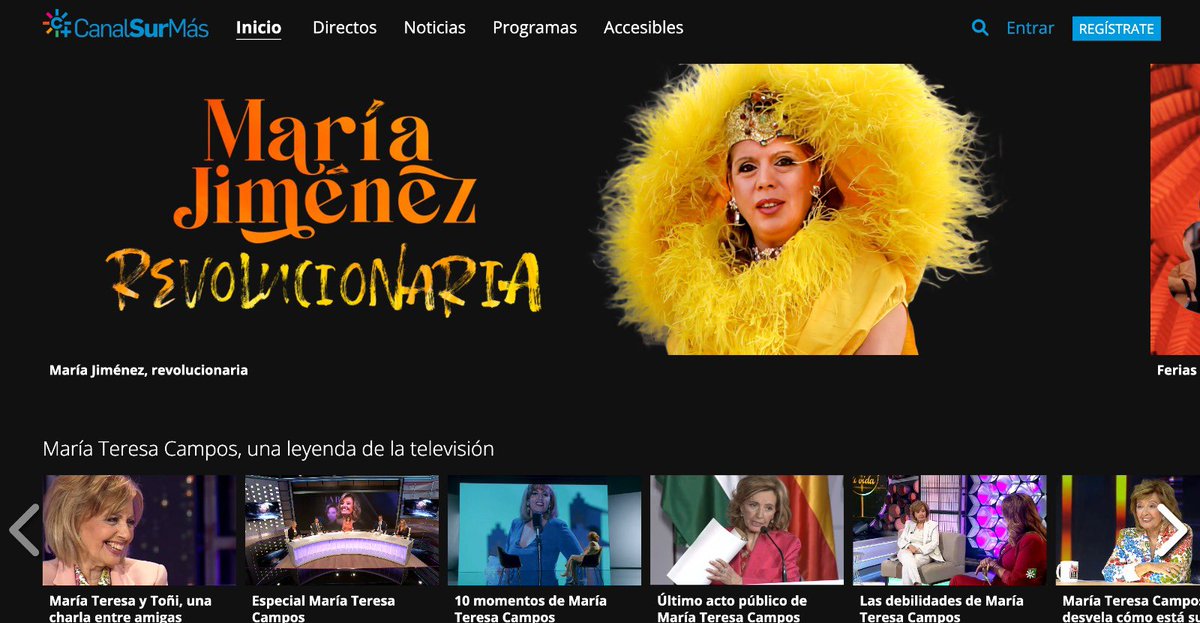Click the 'Ferias' caption text

click(1177, 370)
